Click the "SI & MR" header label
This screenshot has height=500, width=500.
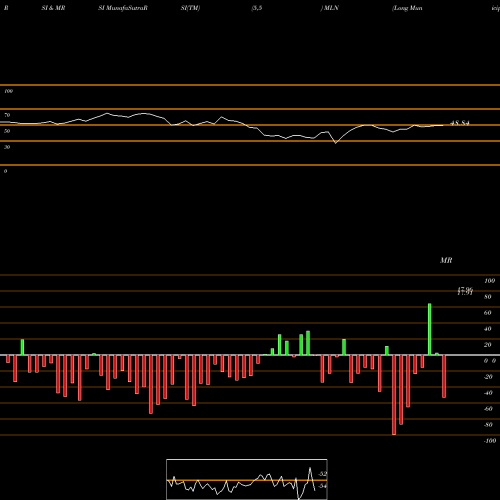[x=53, y=8]
